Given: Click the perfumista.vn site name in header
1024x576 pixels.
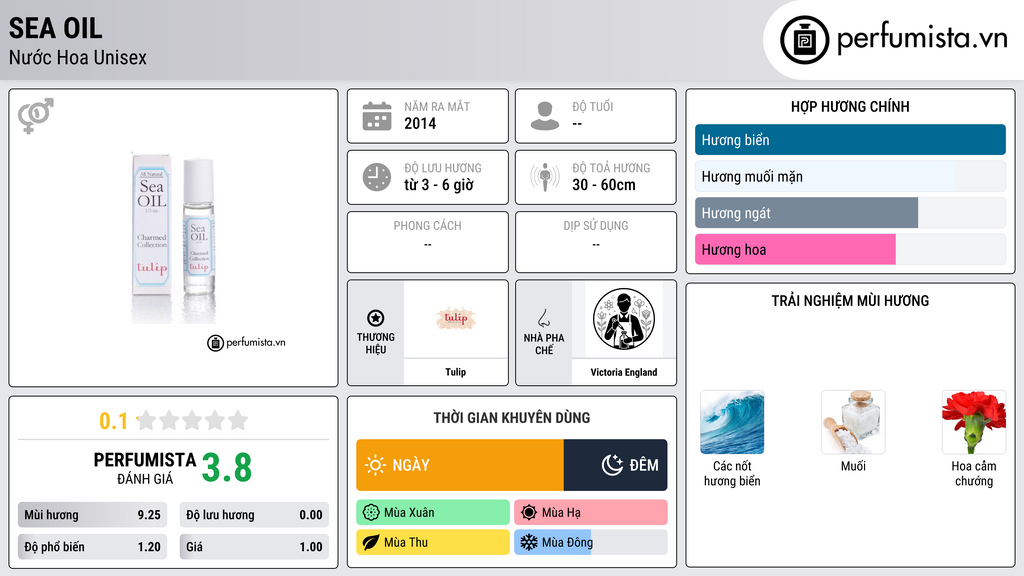Looking at the screenshot, I should click(922, 39).
